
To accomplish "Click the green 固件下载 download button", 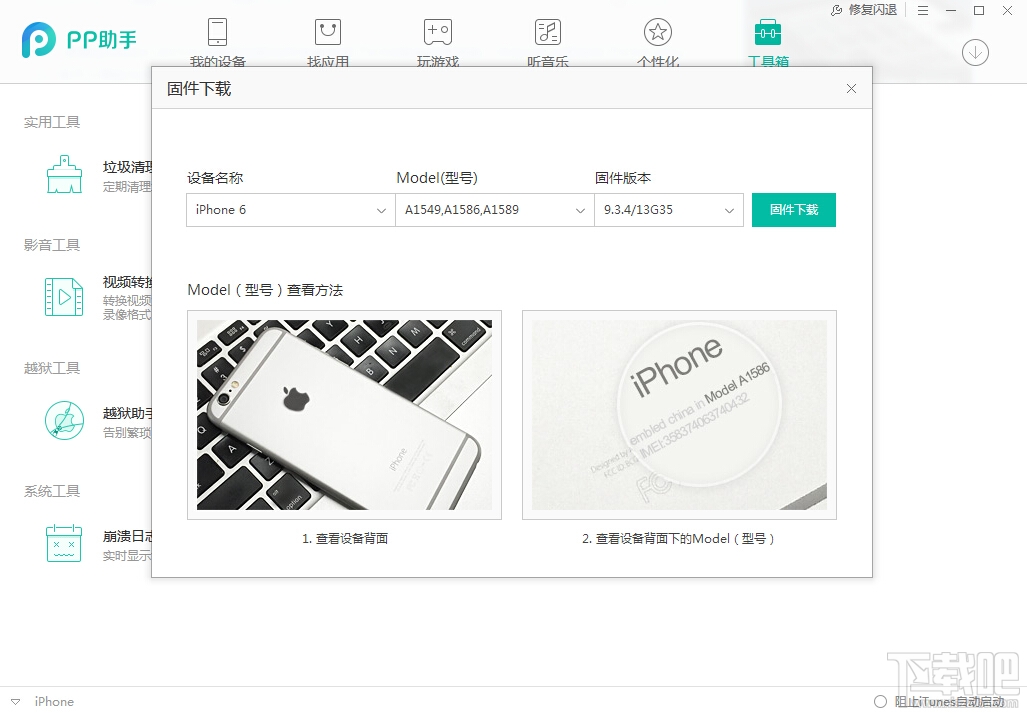I will click(x=793, y=210).
